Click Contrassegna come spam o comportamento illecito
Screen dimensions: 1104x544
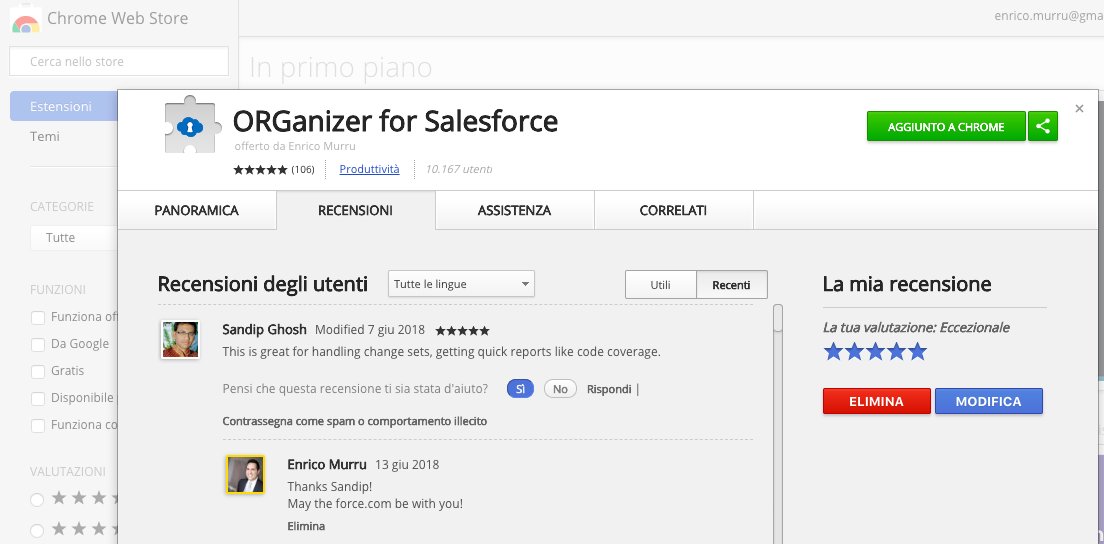pyautogui.click(x=355, y=421)
